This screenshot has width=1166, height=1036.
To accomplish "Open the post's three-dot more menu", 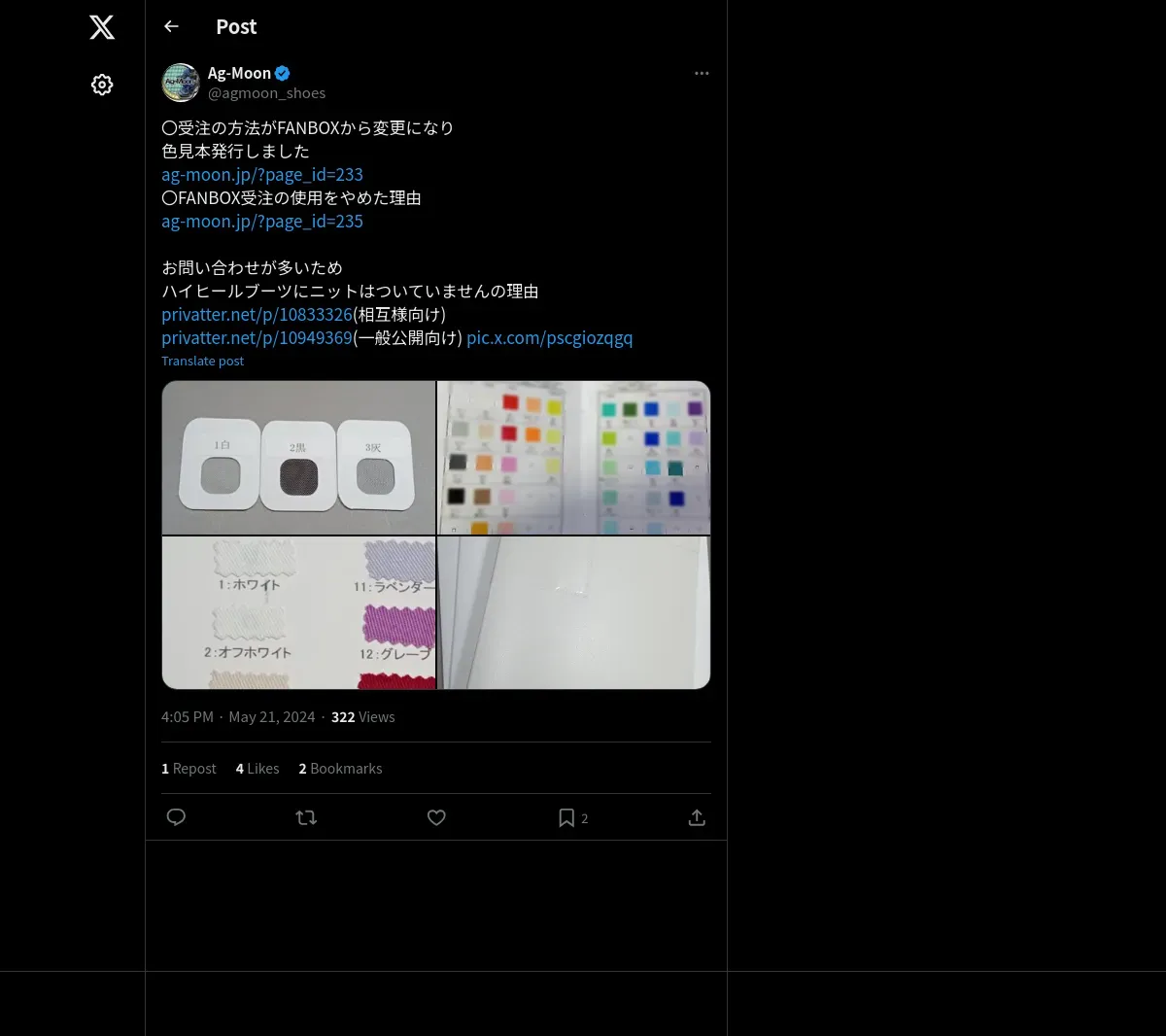I will pos(702,73).
